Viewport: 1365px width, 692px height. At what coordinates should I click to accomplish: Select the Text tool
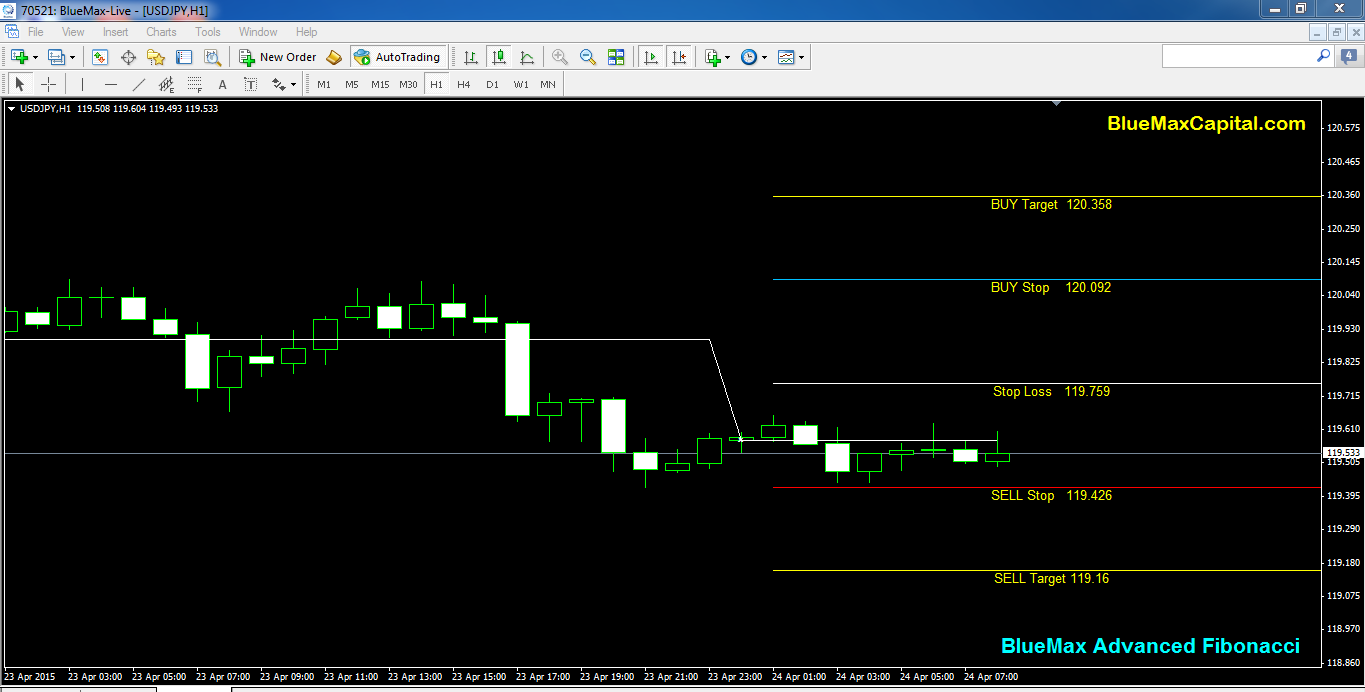tap(222, 84)
